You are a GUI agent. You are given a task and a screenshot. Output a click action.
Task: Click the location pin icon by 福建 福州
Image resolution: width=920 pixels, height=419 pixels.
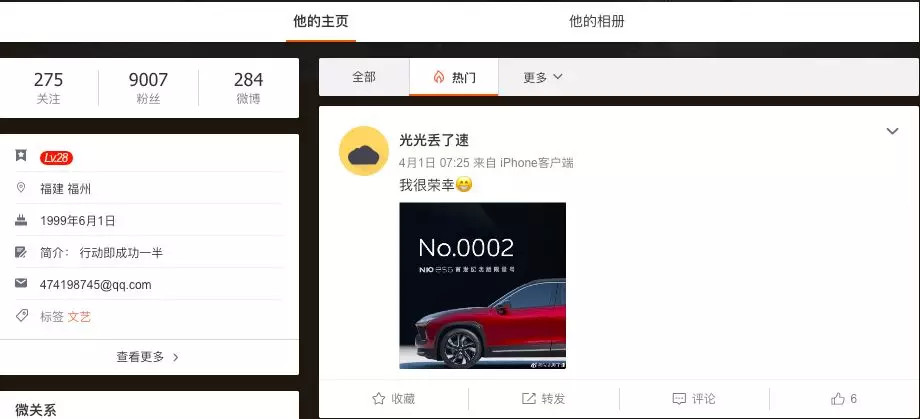click(21, 188)
